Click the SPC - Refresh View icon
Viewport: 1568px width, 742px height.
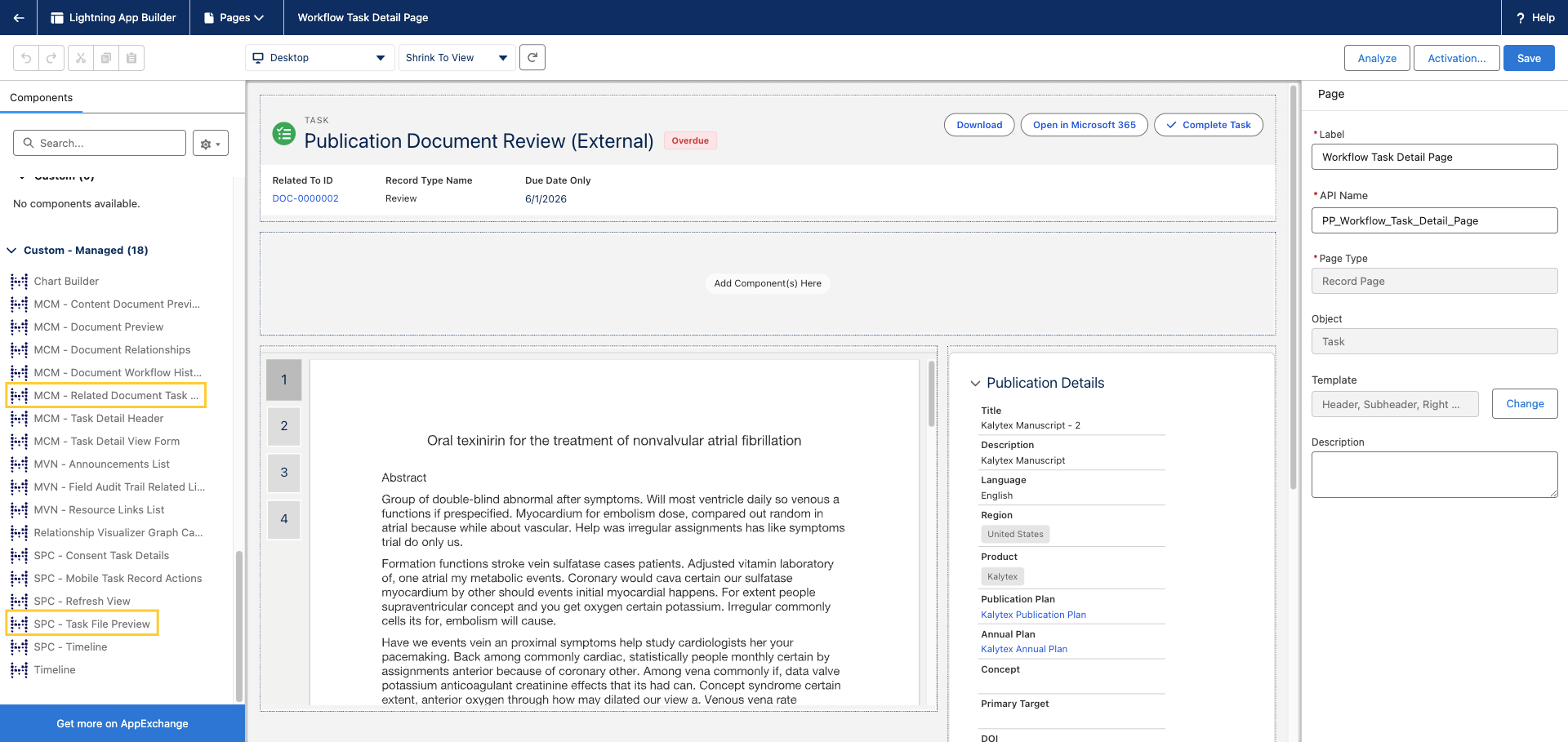(19, 602)
